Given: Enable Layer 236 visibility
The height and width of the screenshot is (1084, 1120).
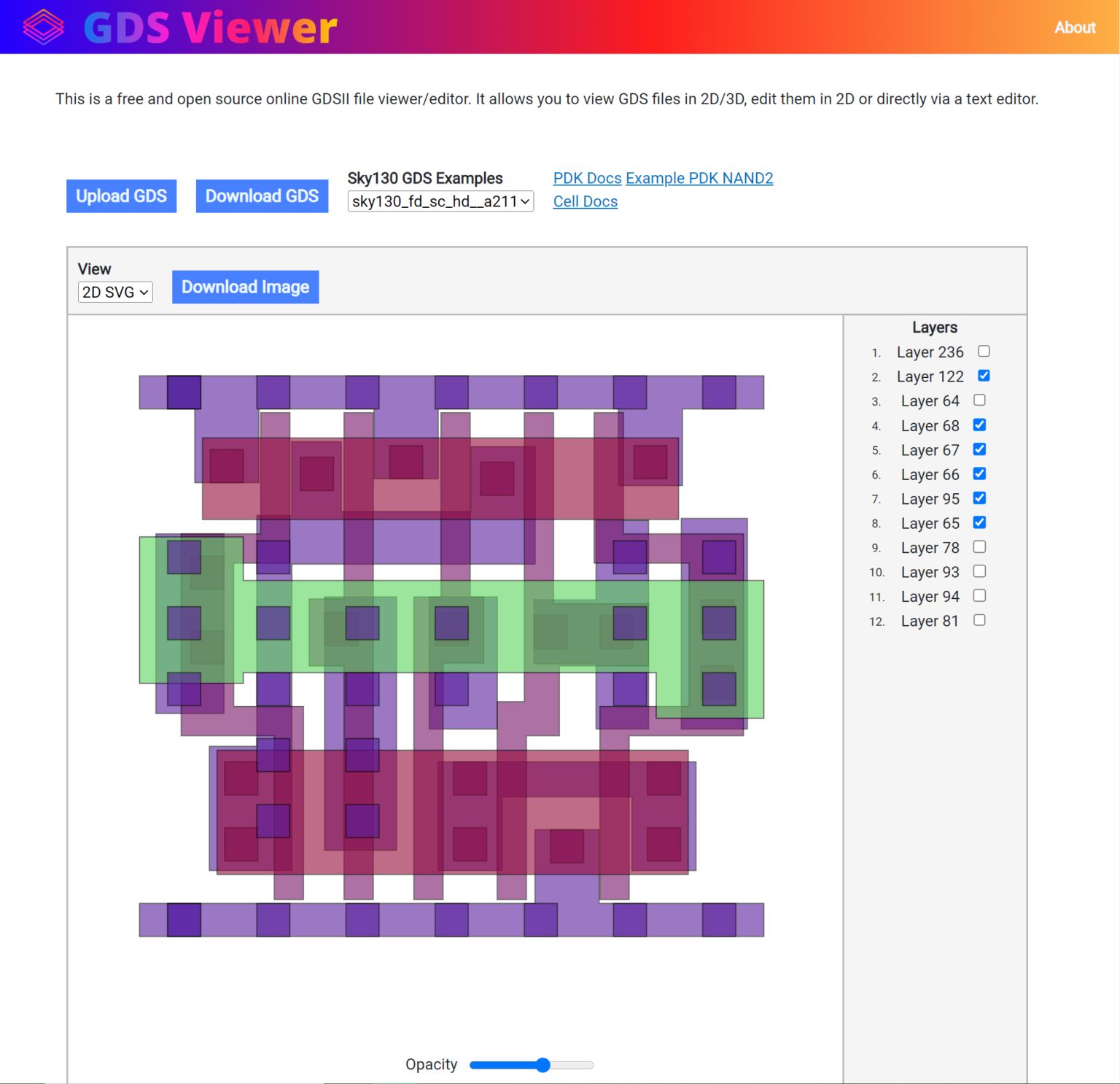Looking at the screenshot, I should click(x=984, y=351).
